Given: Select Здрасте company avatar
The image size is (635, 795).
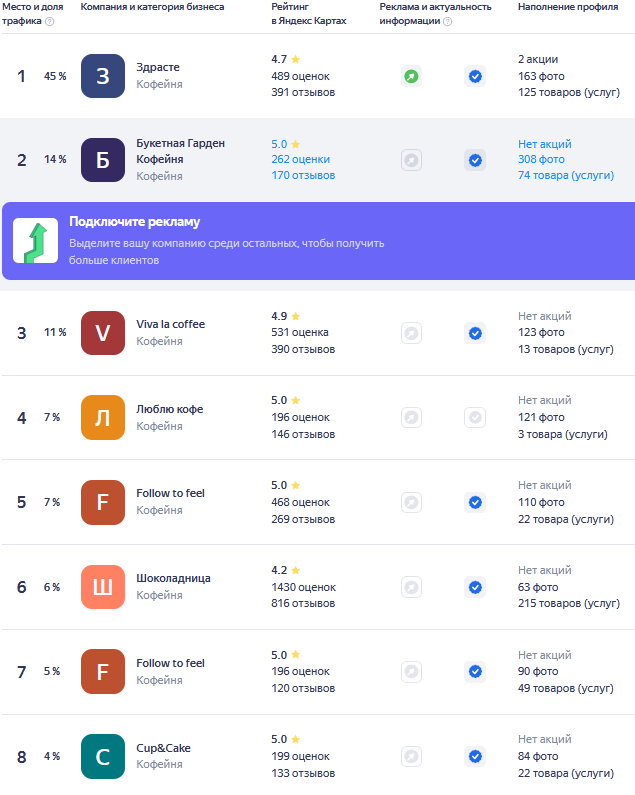Looking at the screenshot, I should coord(103,76).
